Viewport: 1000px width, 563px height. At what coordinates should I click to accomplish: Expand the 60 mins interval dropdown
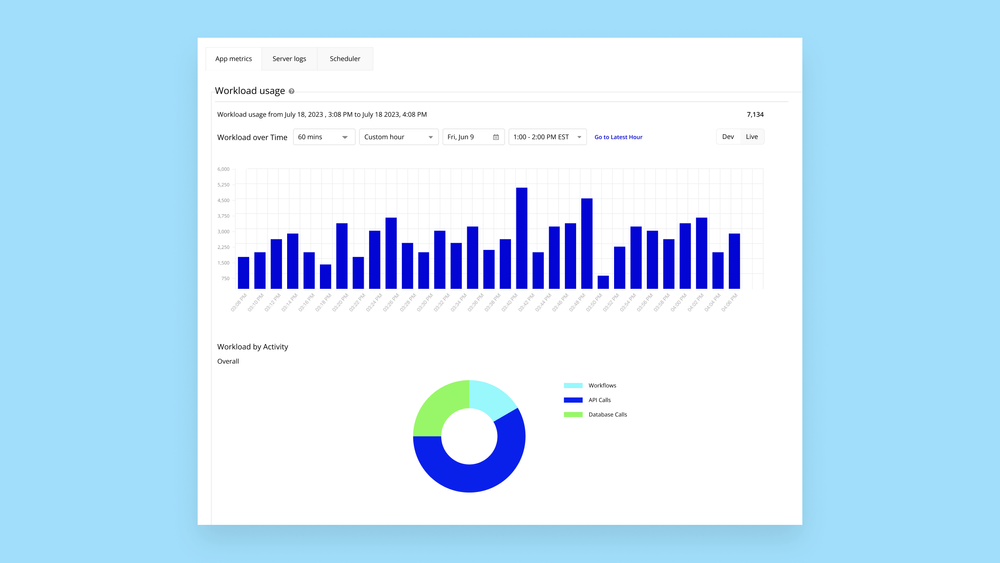click(324, 137)
